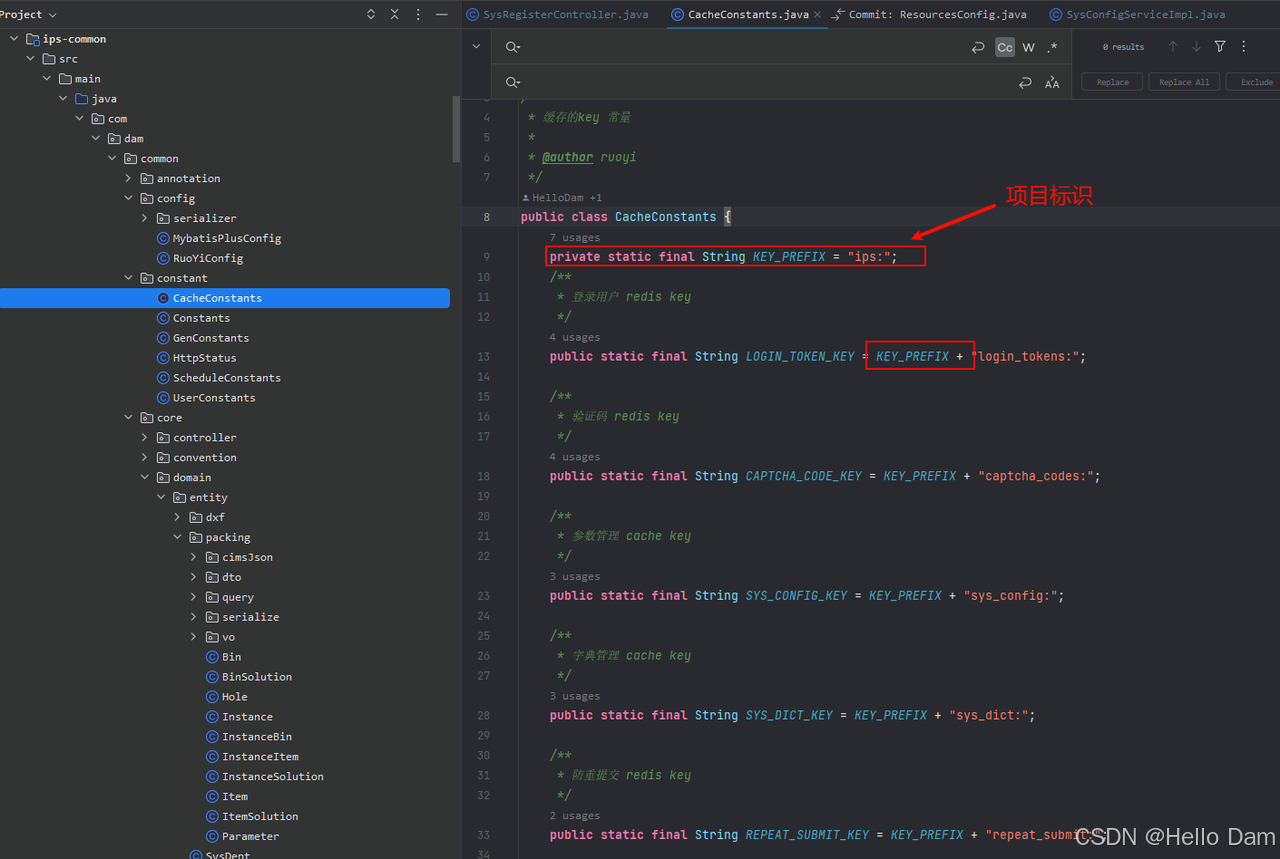The width and height of the screenshot is (1280, 859).
Task: Expand the dxf package
Action: click(177, 517)
